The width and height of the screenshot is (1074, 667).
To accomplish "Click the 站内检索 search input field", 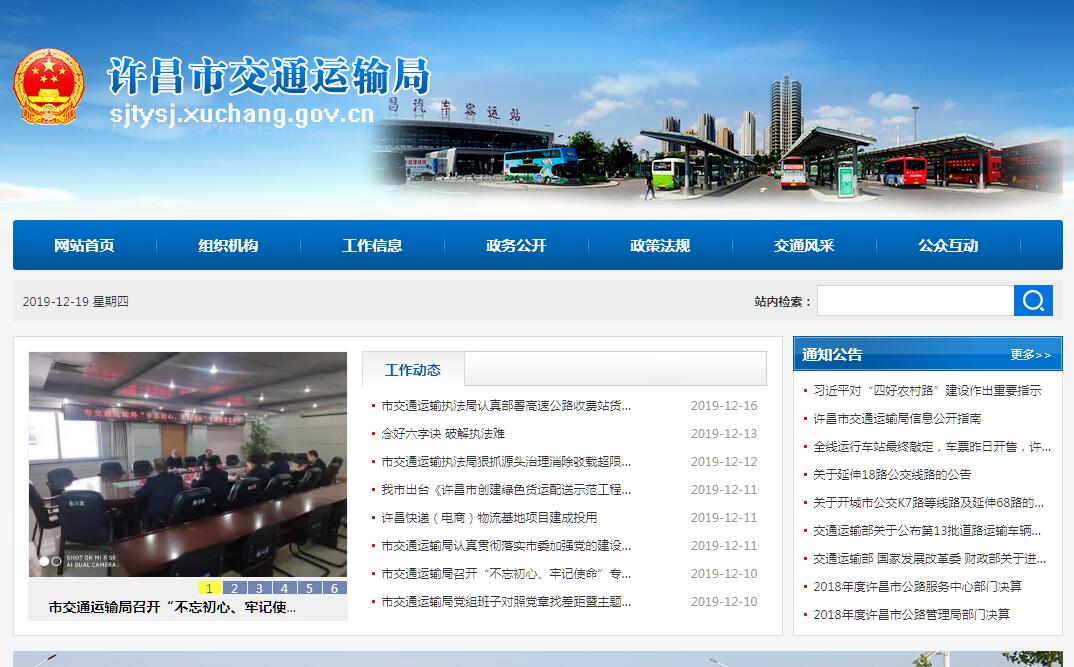I will coord(915,301).
